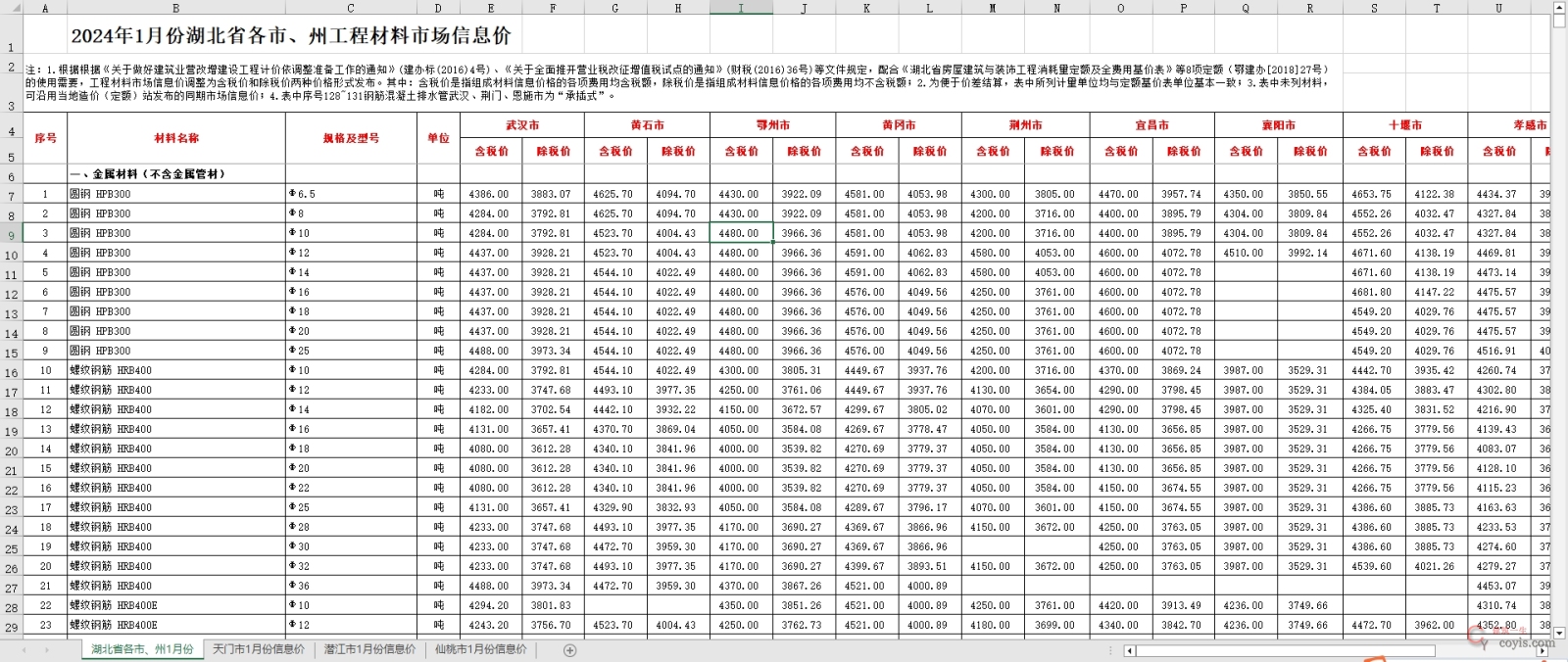Image resolution: width=1568 pixels, height=662 pixels.
Task: Select row 1 header
Action: coord(11,33)
